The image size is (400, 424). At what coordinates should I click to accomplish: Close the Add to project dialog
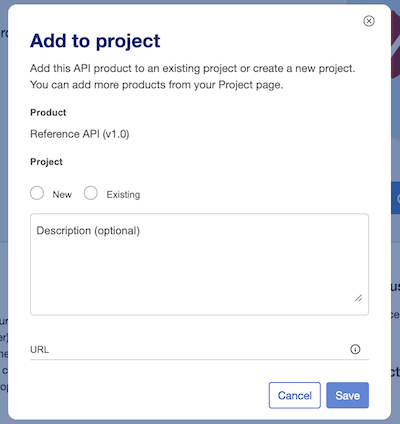click(x=369, y=21)
